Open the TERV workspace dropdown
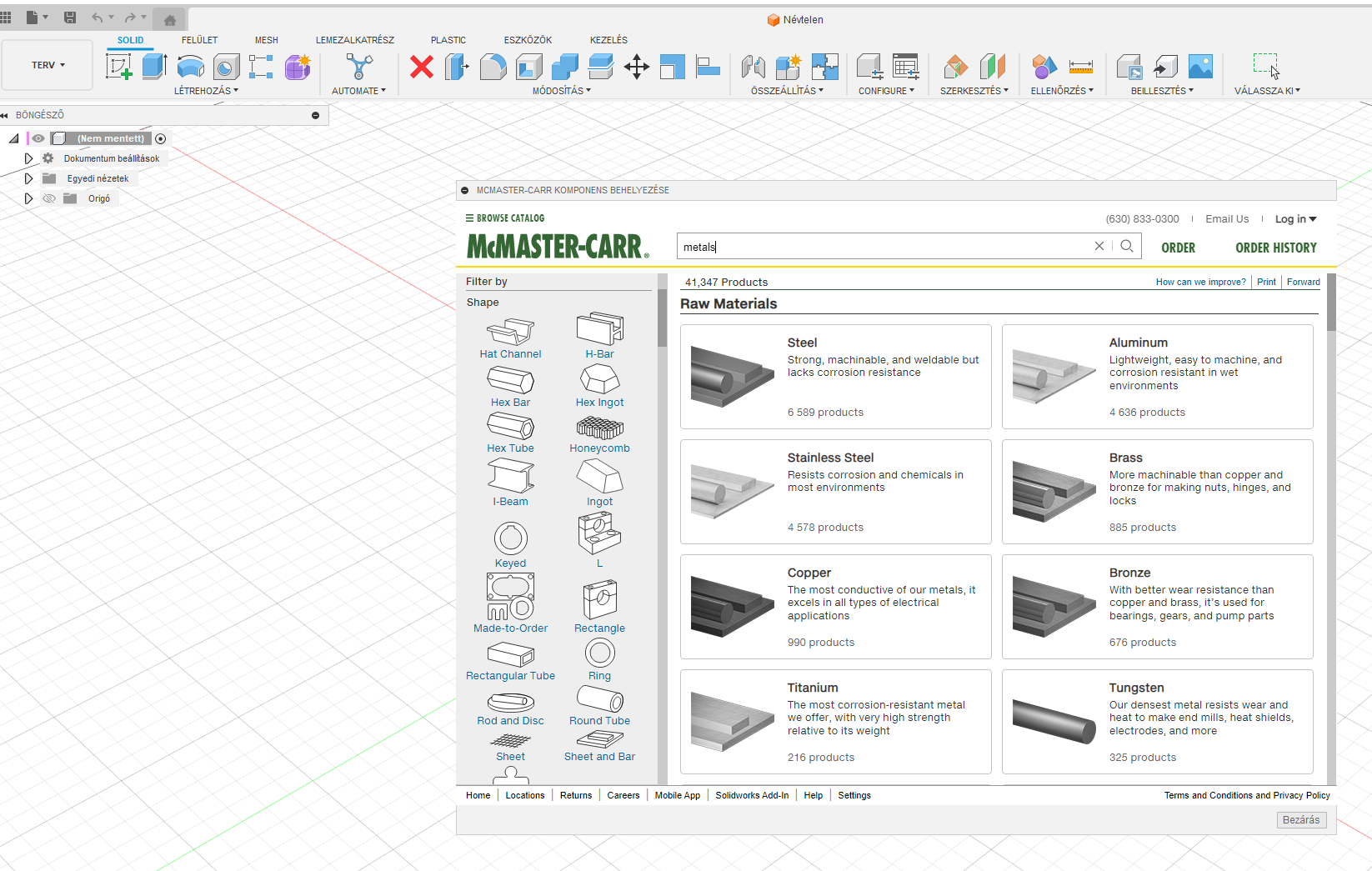This screenshot has width=1372, height=871. tap(48, 65)
